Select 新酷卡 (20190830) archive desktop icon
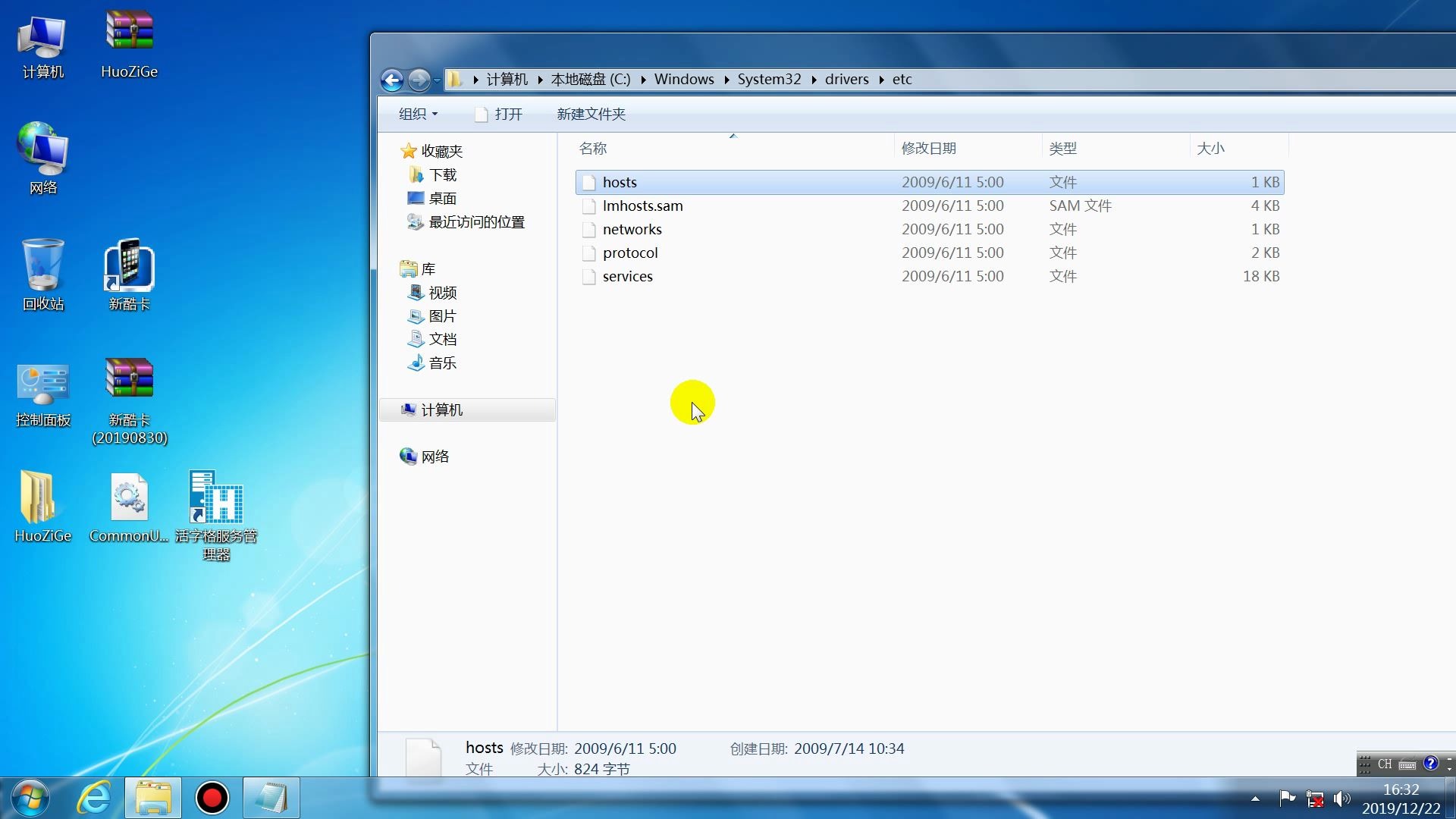Viewport: 1456px width, 819px height. click(130, 400)
